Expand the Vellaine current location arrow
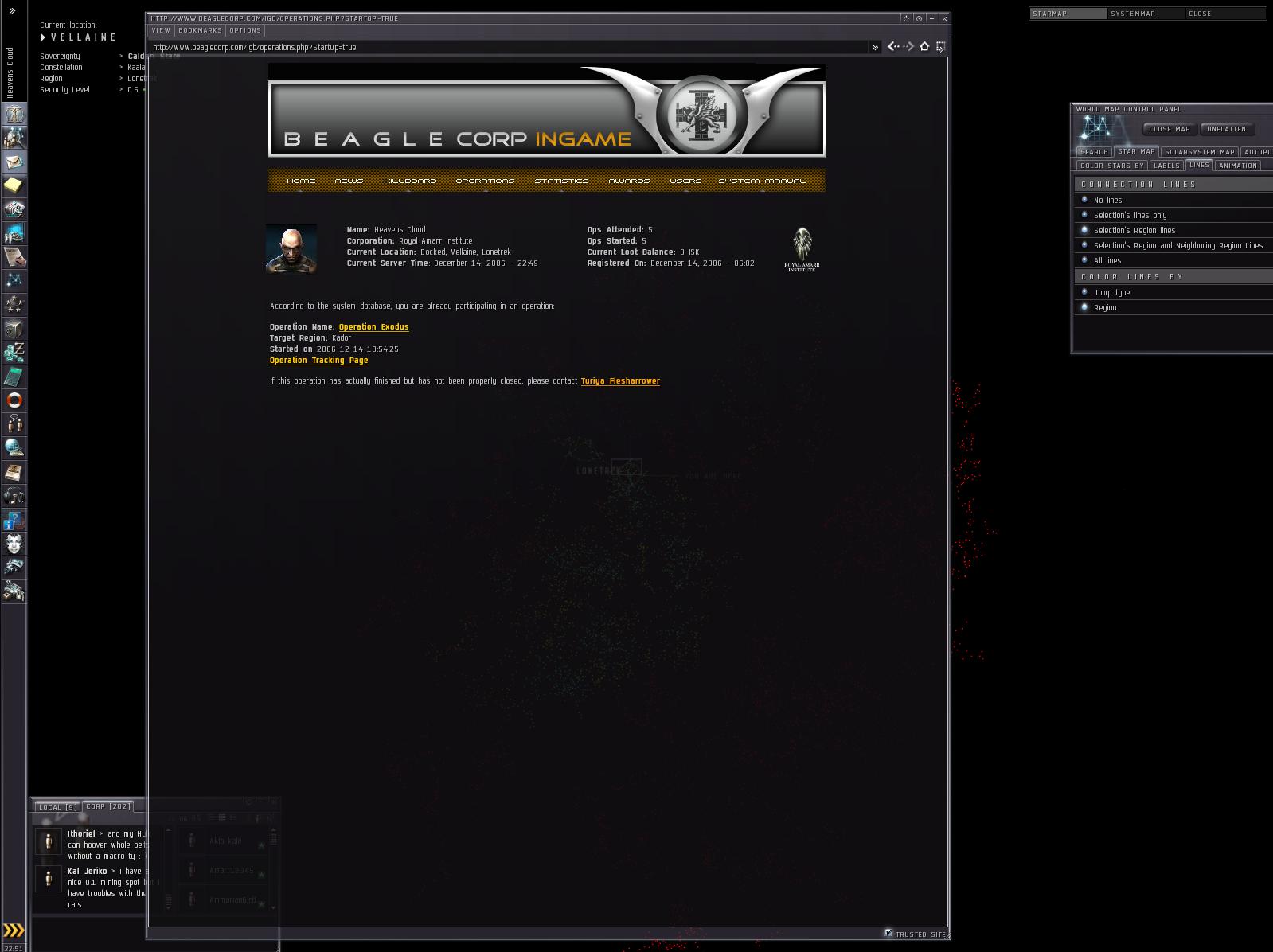 pyautogui.click(x=43, y=37)
